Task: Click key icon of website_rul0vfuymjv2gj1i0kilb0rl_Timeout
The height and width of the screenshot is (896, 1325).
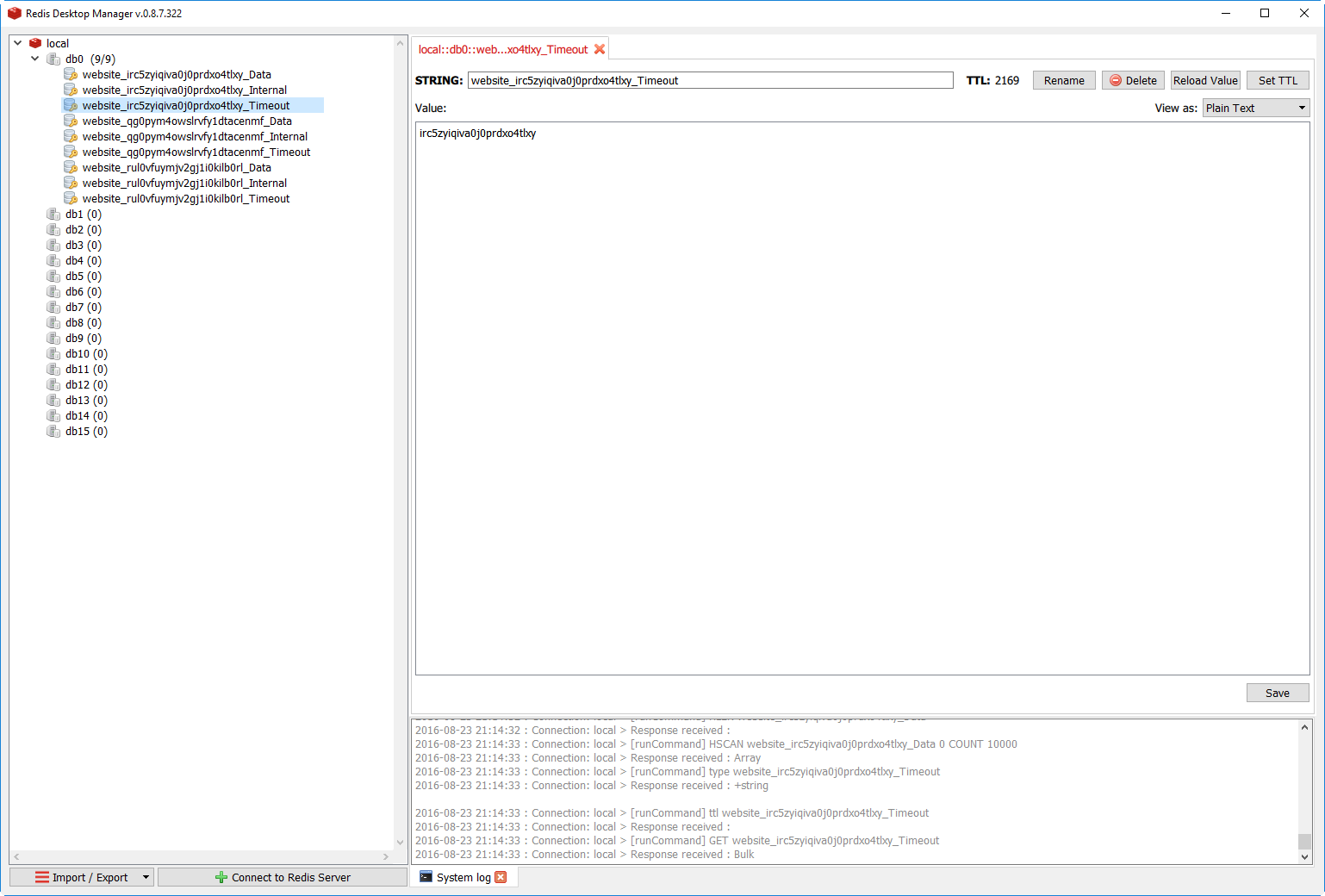Action: click(x=71, y=198)
